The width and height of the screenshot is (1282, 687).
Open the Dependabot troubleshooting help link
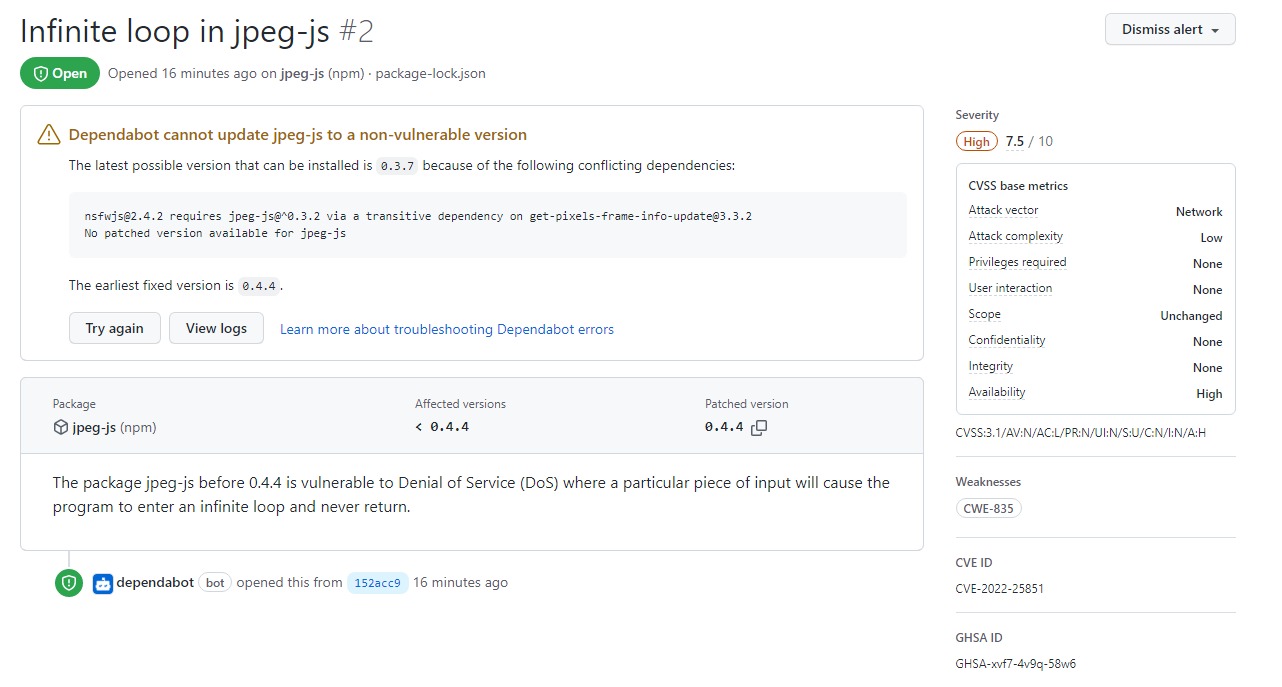[446, 329]
